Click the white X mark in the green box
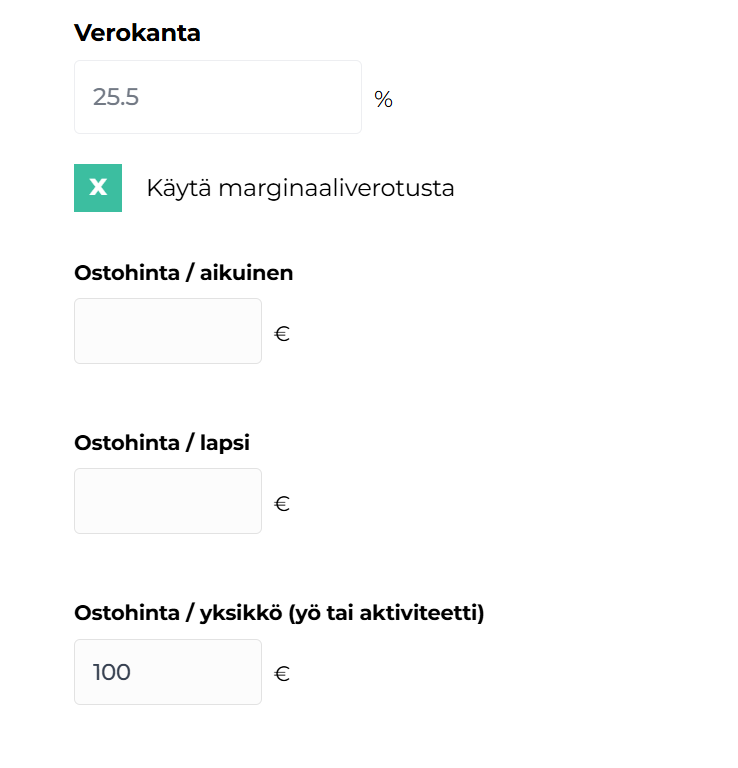 (98, 188)
